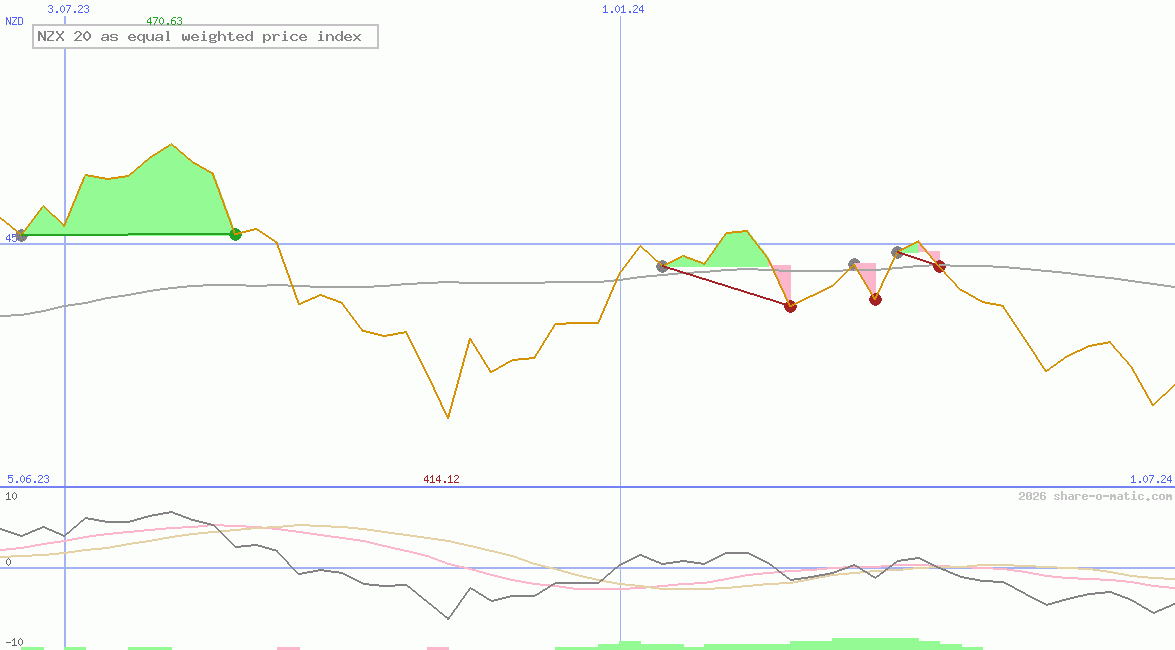This screenshot has height=650, width=1175.
Task: Click the grey marker starting the short red line
Action: pos(897,252)
